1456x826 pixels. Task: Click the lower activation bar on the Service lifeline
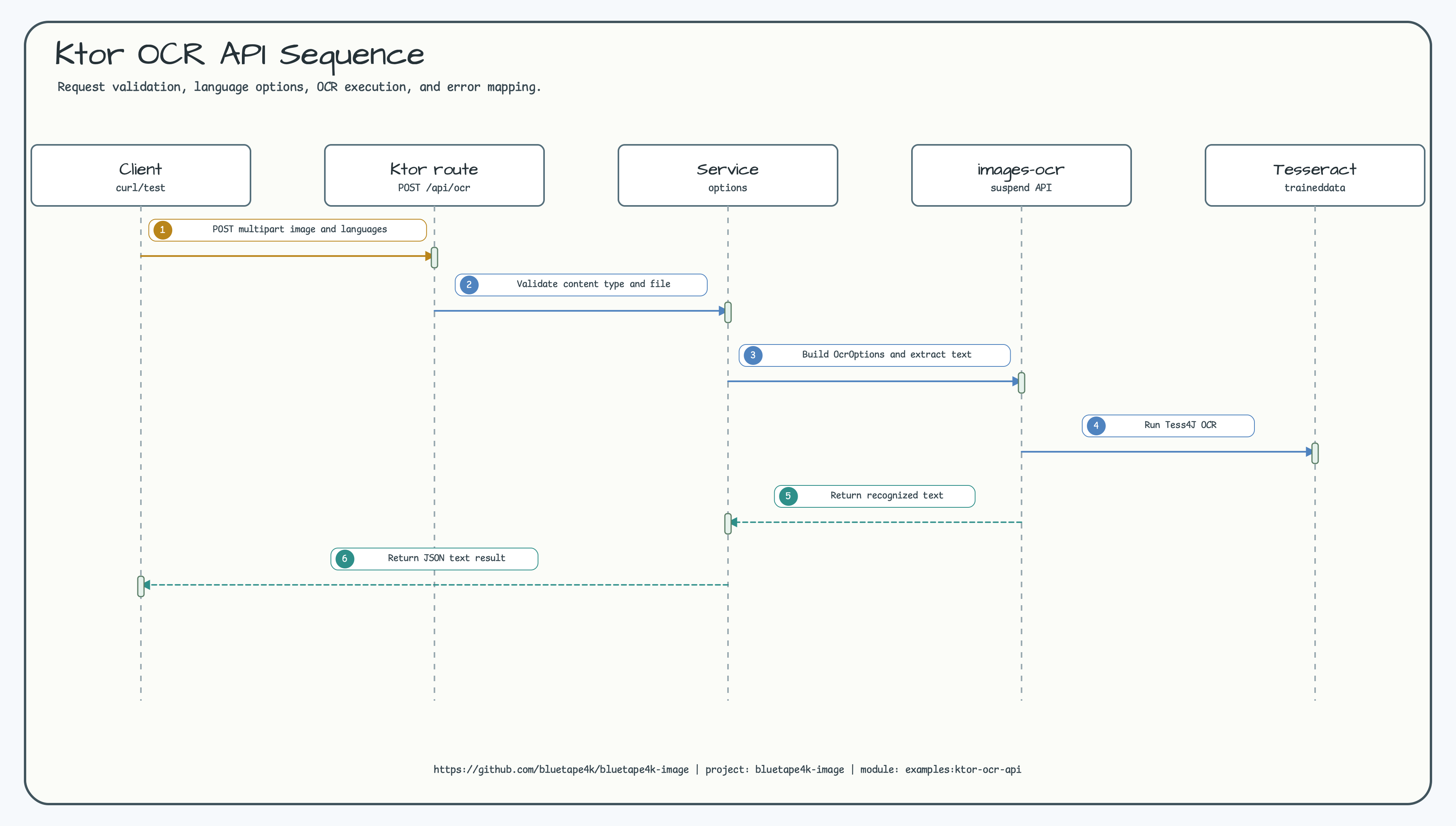click(x=728, y=524)
